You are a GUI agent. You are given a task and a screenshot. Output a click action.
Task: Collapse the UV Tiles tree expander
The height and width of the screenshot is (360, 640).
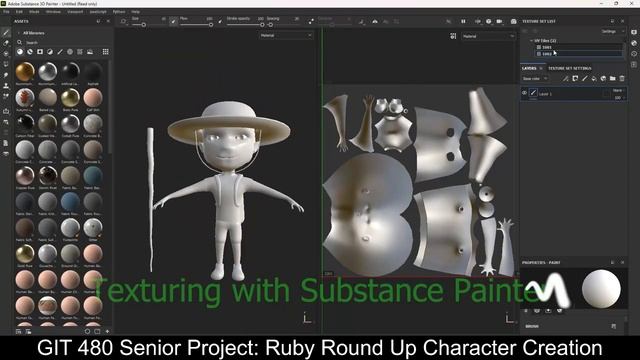click(531, 41)
